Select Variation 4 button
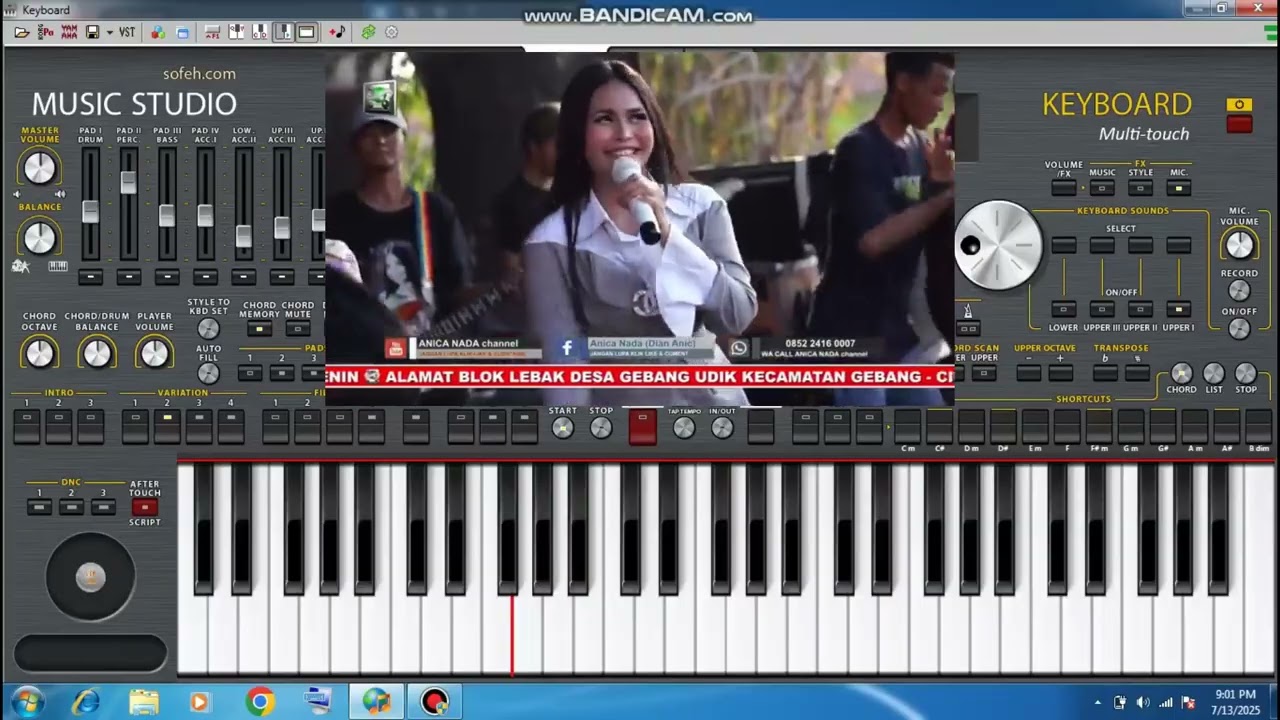Screen dimensions: 1280x720 pyautogui.click(x=231, y=426)
